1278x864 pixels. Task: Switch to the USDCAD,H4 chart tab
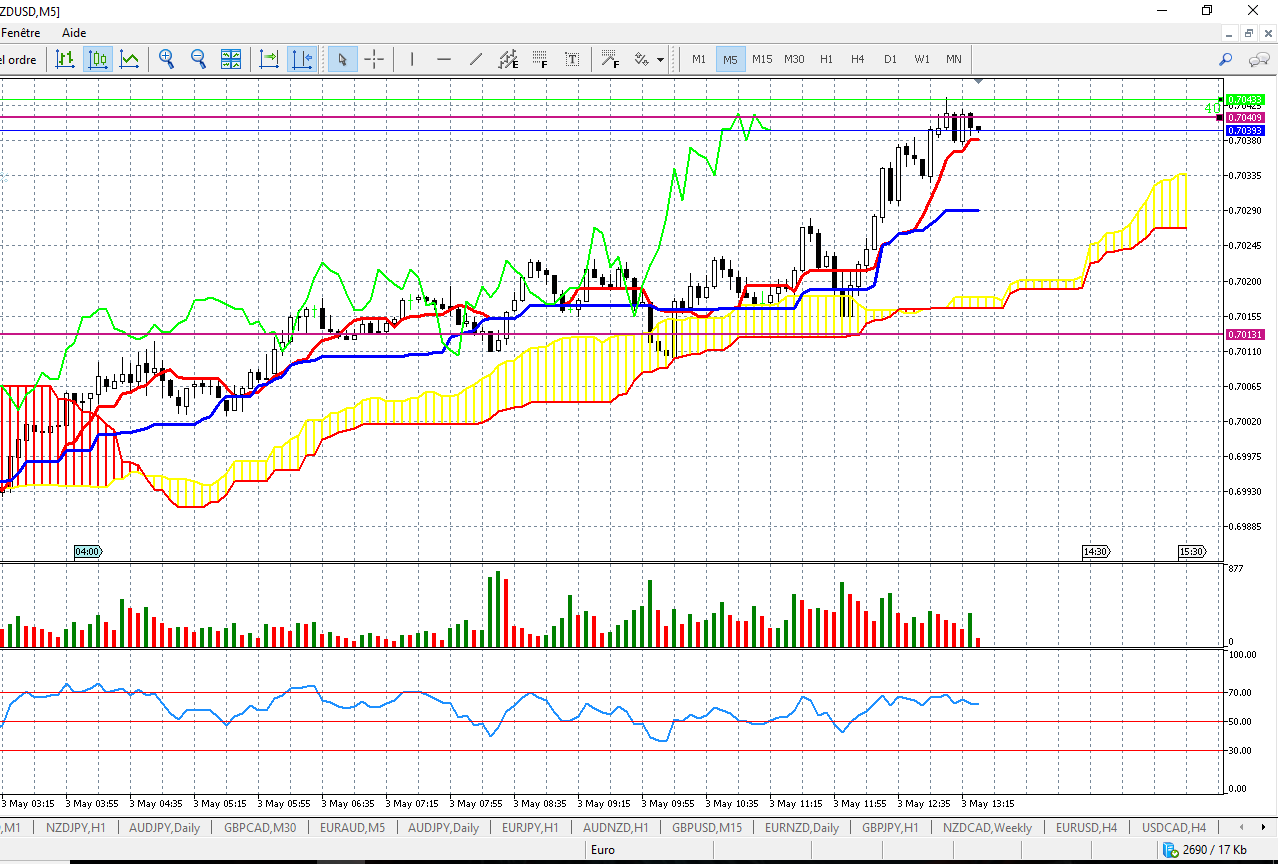point(1174,828)
